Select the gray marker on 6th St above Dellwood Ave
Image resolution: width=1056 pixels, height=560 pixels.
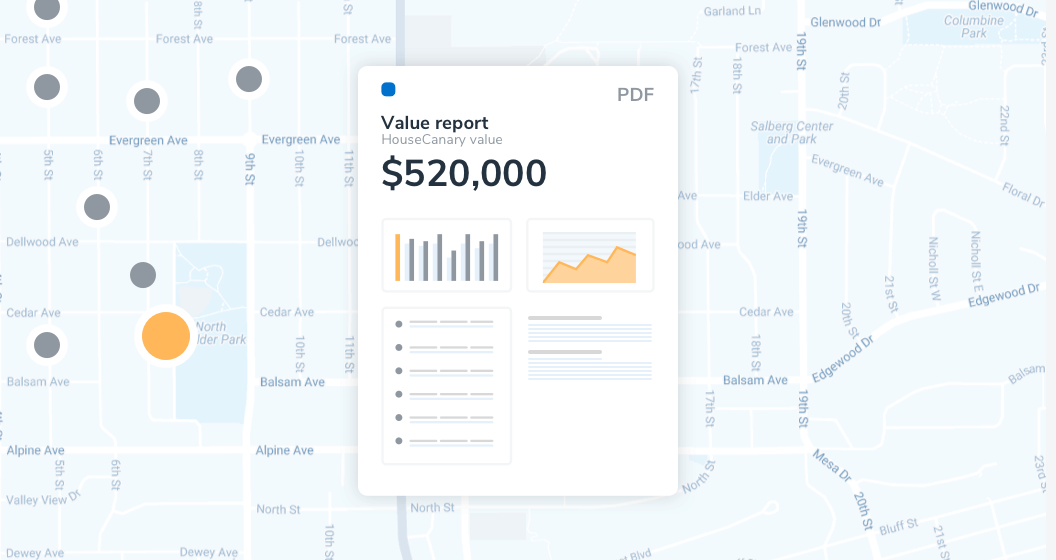coord(97,207)
